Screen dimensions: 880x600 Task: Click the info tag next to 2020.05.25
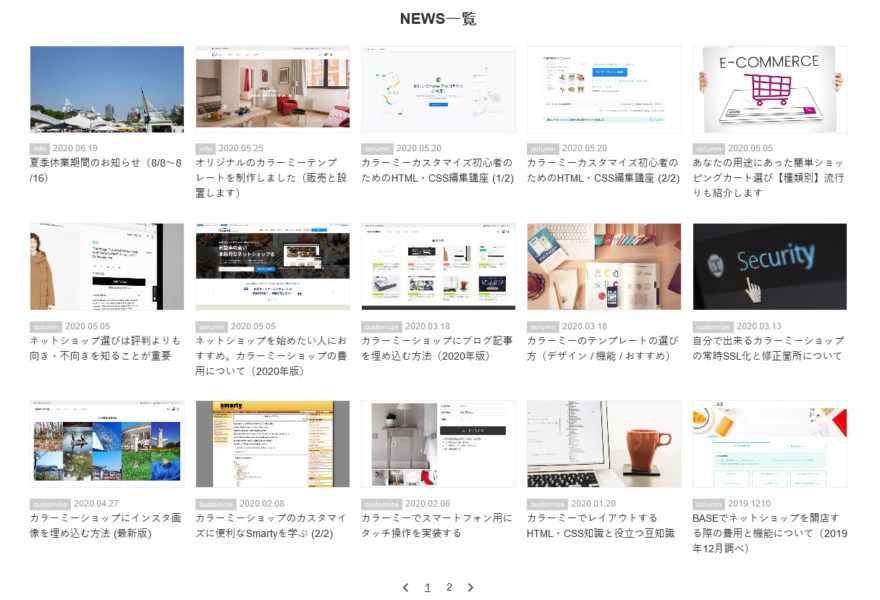click(205, 149)
